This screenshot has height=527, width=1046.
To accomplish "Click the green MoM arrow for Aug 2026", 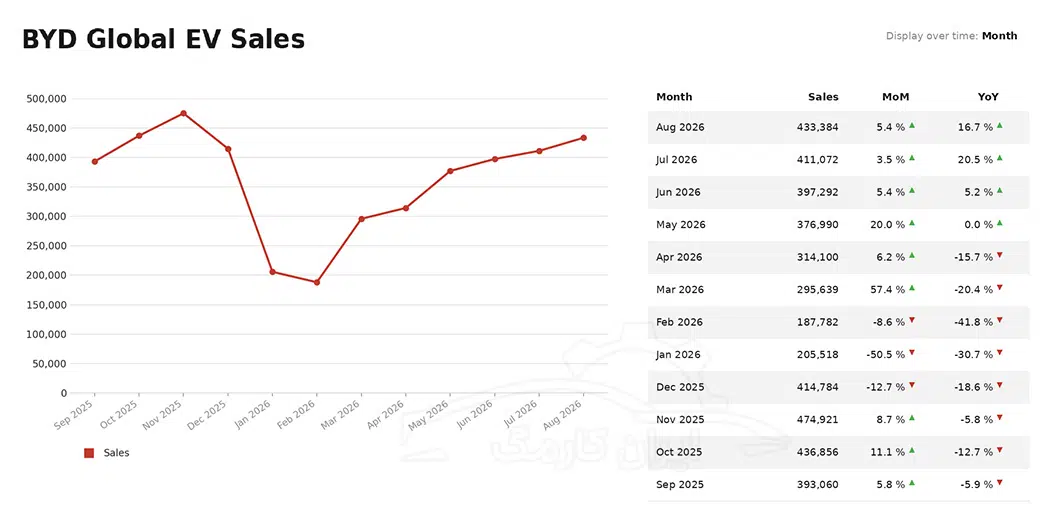I will [x=912, y=125].
